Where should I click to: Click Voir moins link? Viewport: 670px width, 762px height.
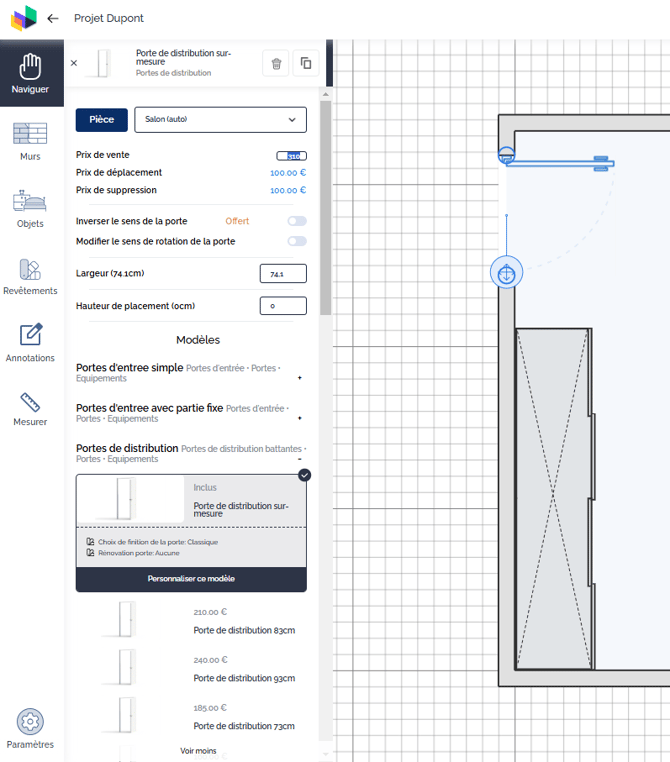click(x=198, y=751)
